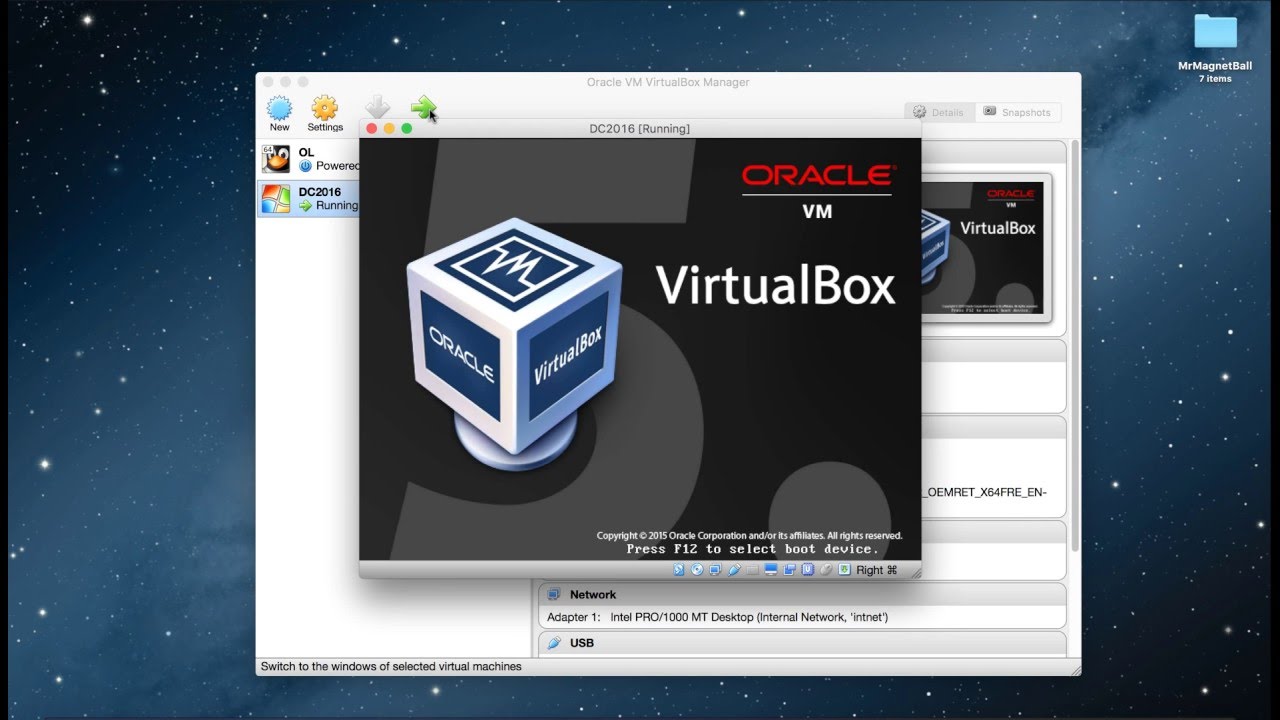Click the optical disc icon in VM status bar
The height and width of the screenshot is (720, 1280).
click(x=697, y=570)
